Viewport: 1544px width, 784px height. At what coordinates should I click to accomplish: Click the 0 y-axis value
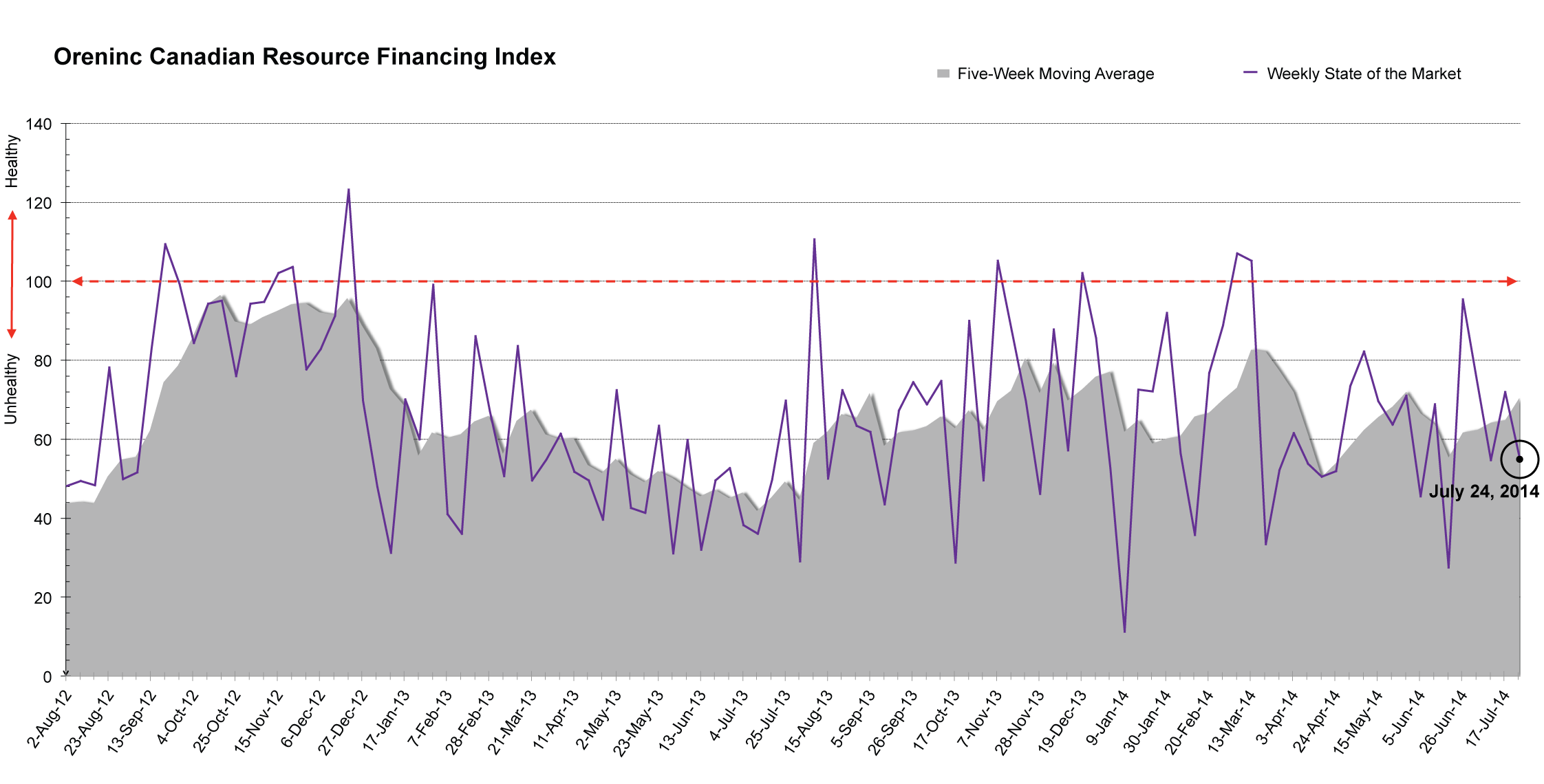(x=47, y=677)
